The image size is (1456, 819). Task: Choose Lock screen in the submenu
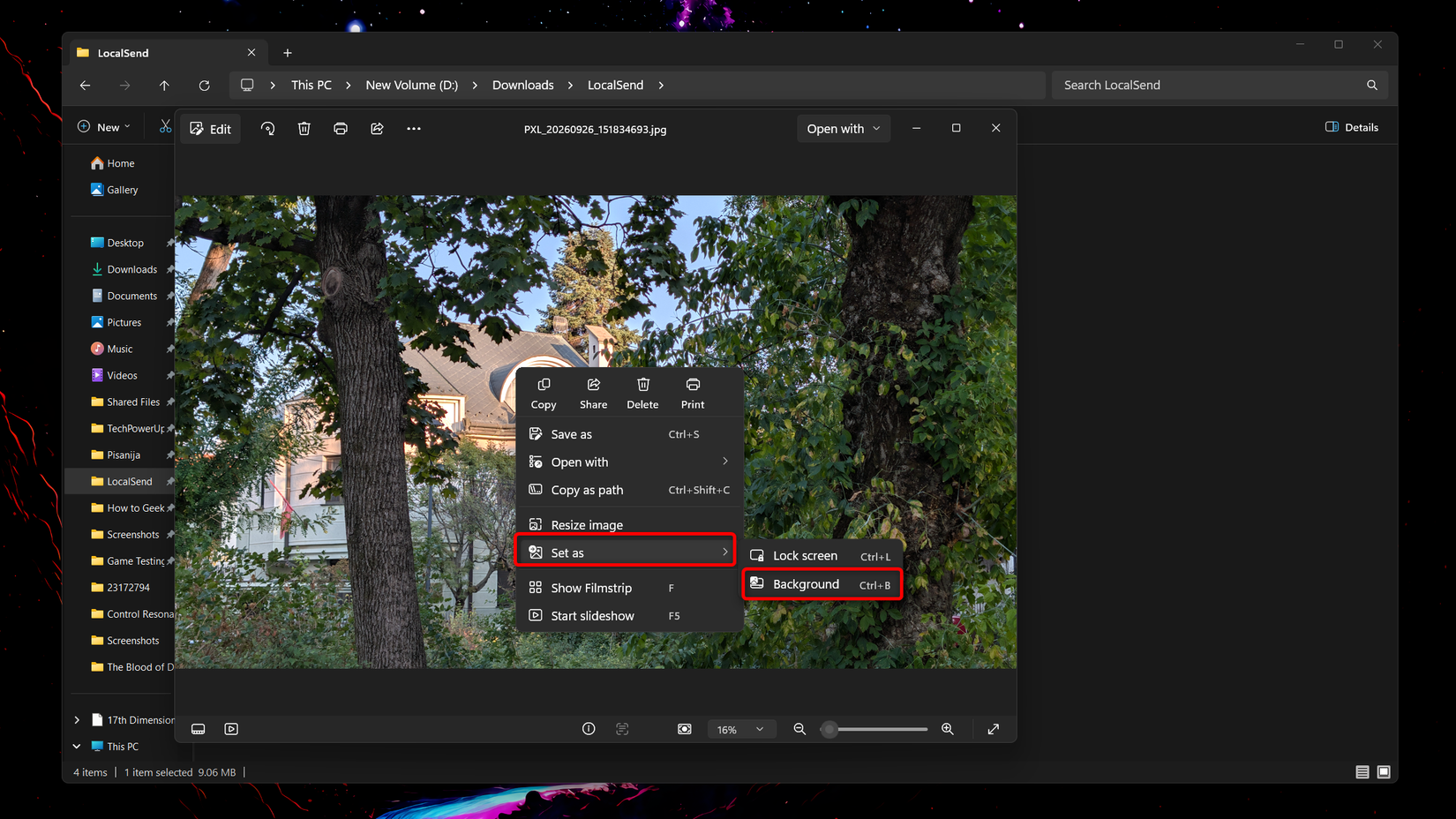click(822, 556)
